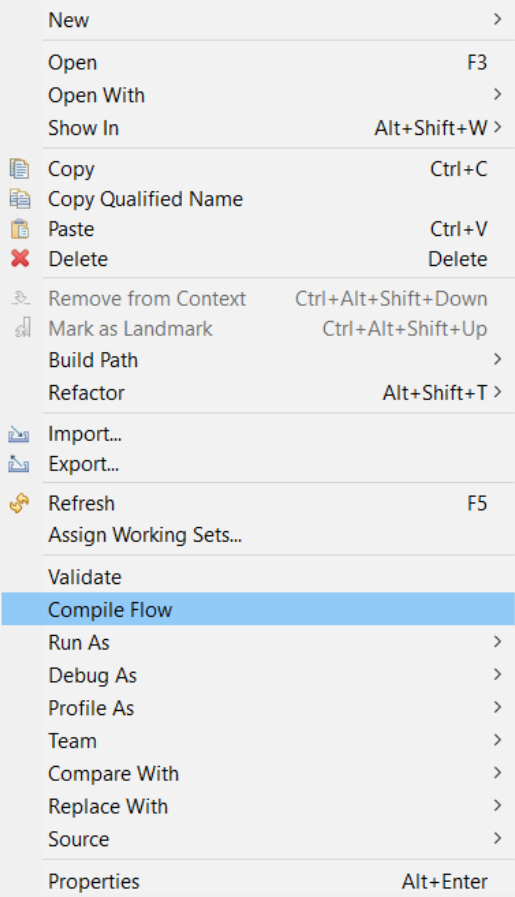Image resolution: width=515 pixels, height=897 pixels.
Task: Click the Copy icon
Action: coord(19,169)
